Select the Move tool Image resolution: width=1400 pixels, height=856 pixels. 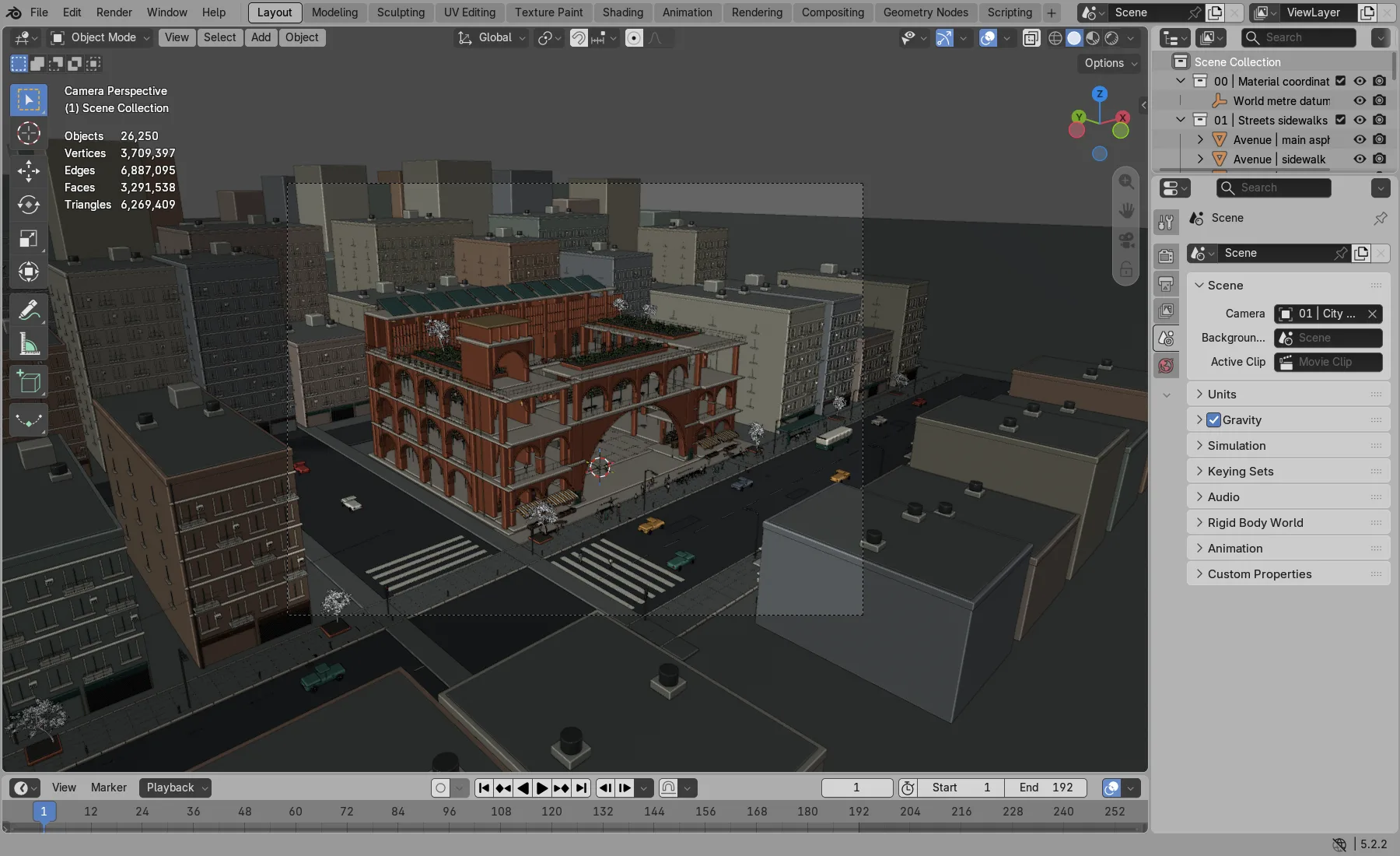[29, 170]
